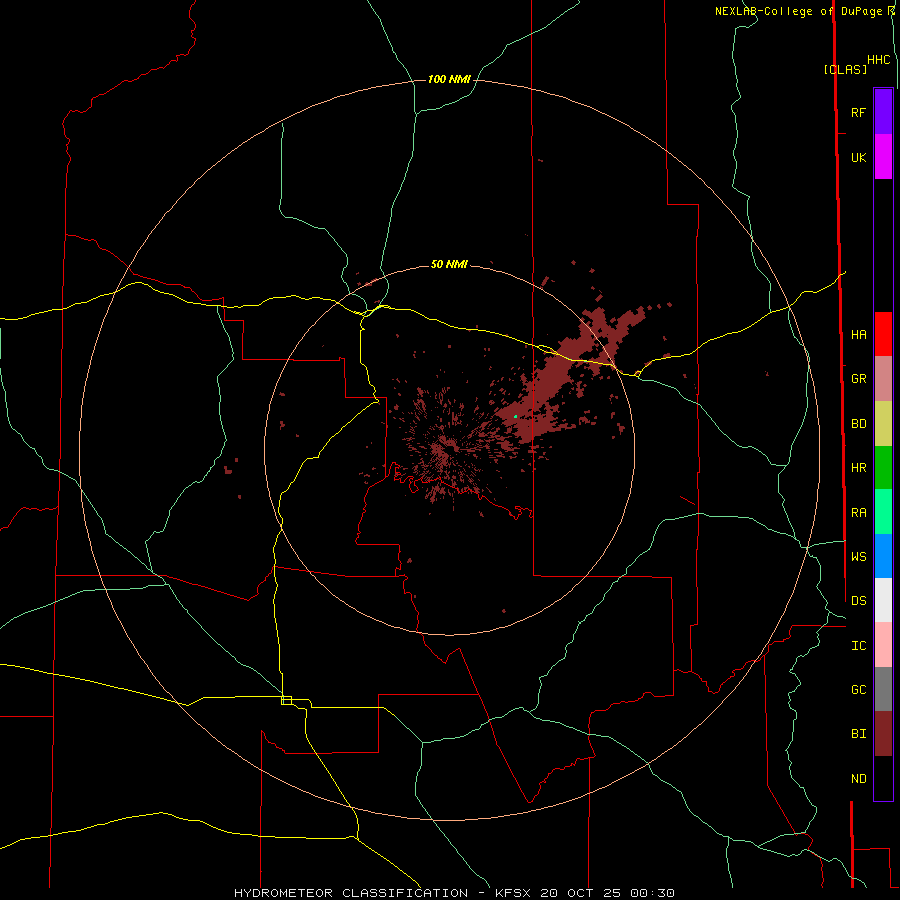The image size is (900, 900).
Task: Click the BI legend label
Action: (x=858, y=734)
